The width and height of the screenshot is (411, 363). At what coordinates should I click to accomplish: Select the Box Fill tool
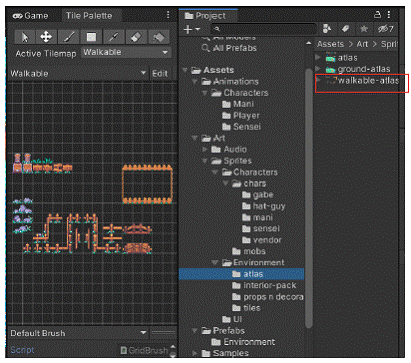pos(91,37)
